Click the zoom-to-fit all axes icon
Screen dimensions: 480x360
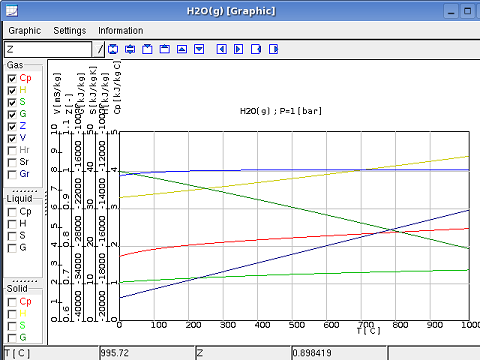tap(113, 49)
